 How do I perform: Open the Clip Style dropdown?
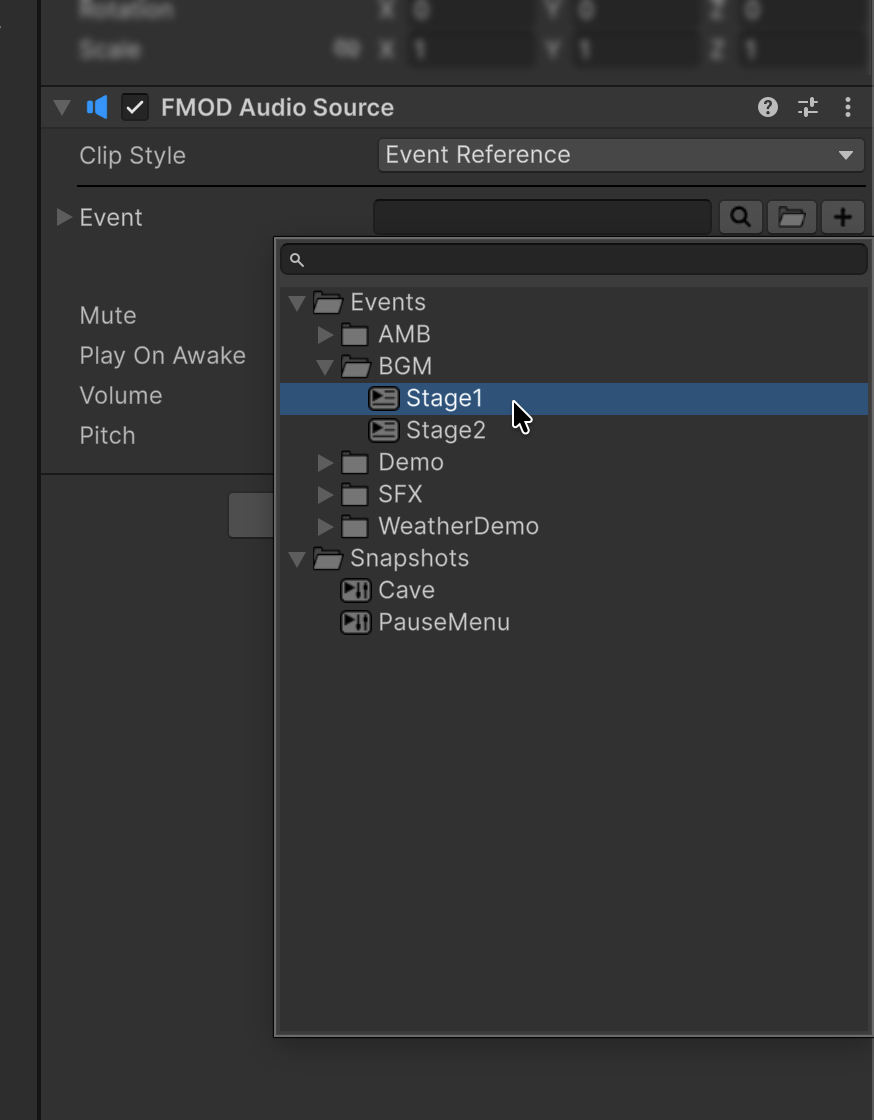pyautogui.click(x=621, y=154)
